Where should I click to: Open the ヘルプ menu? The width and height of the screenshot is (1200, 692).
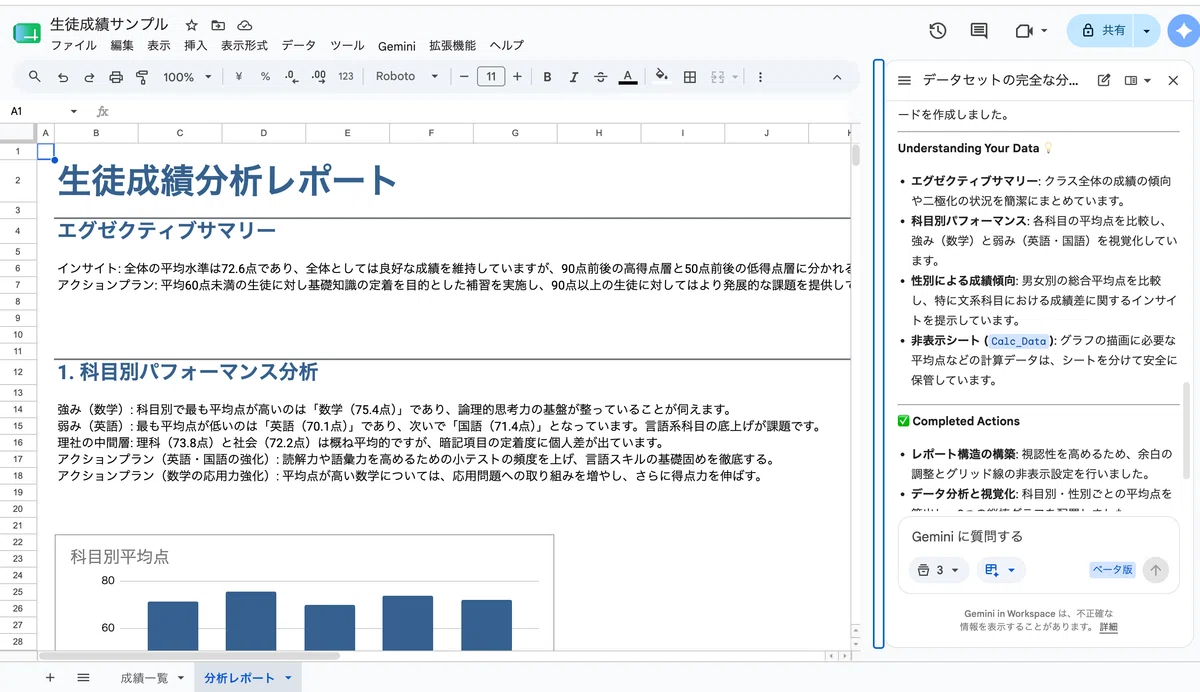[506, 46]
